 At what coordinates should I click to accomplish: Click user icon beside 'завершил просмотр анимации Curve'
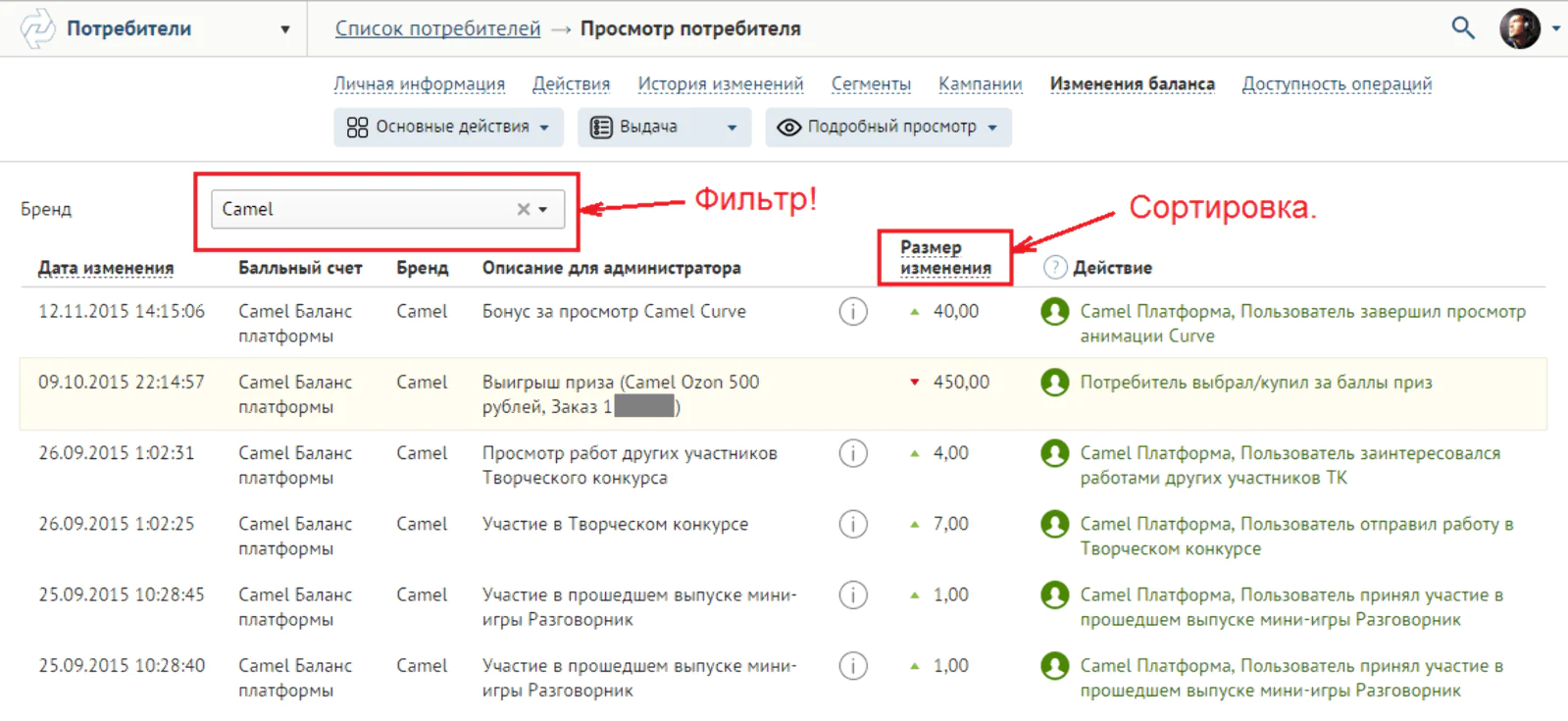tap(1055, 312)
